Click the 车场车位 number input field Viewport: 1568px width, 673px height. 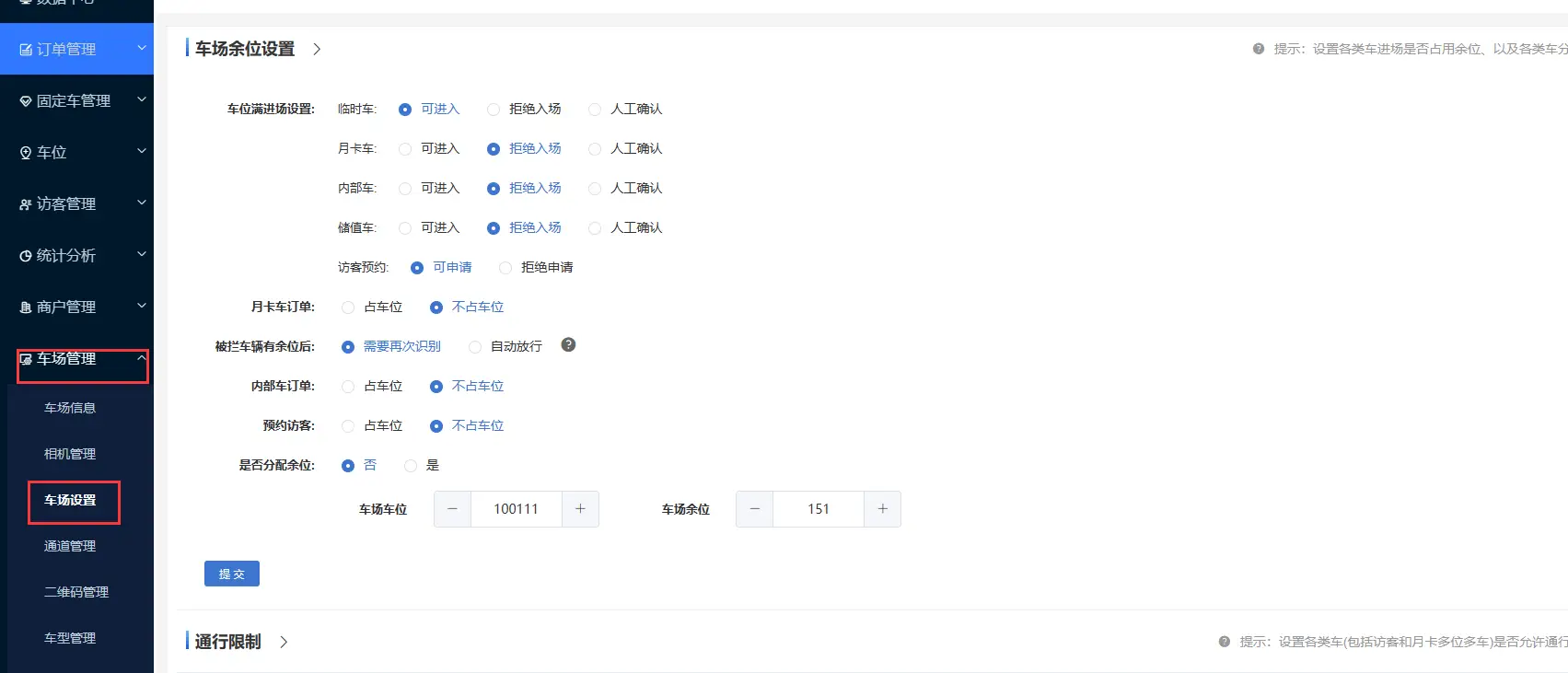pyautogui.click(x=516, y=509)
